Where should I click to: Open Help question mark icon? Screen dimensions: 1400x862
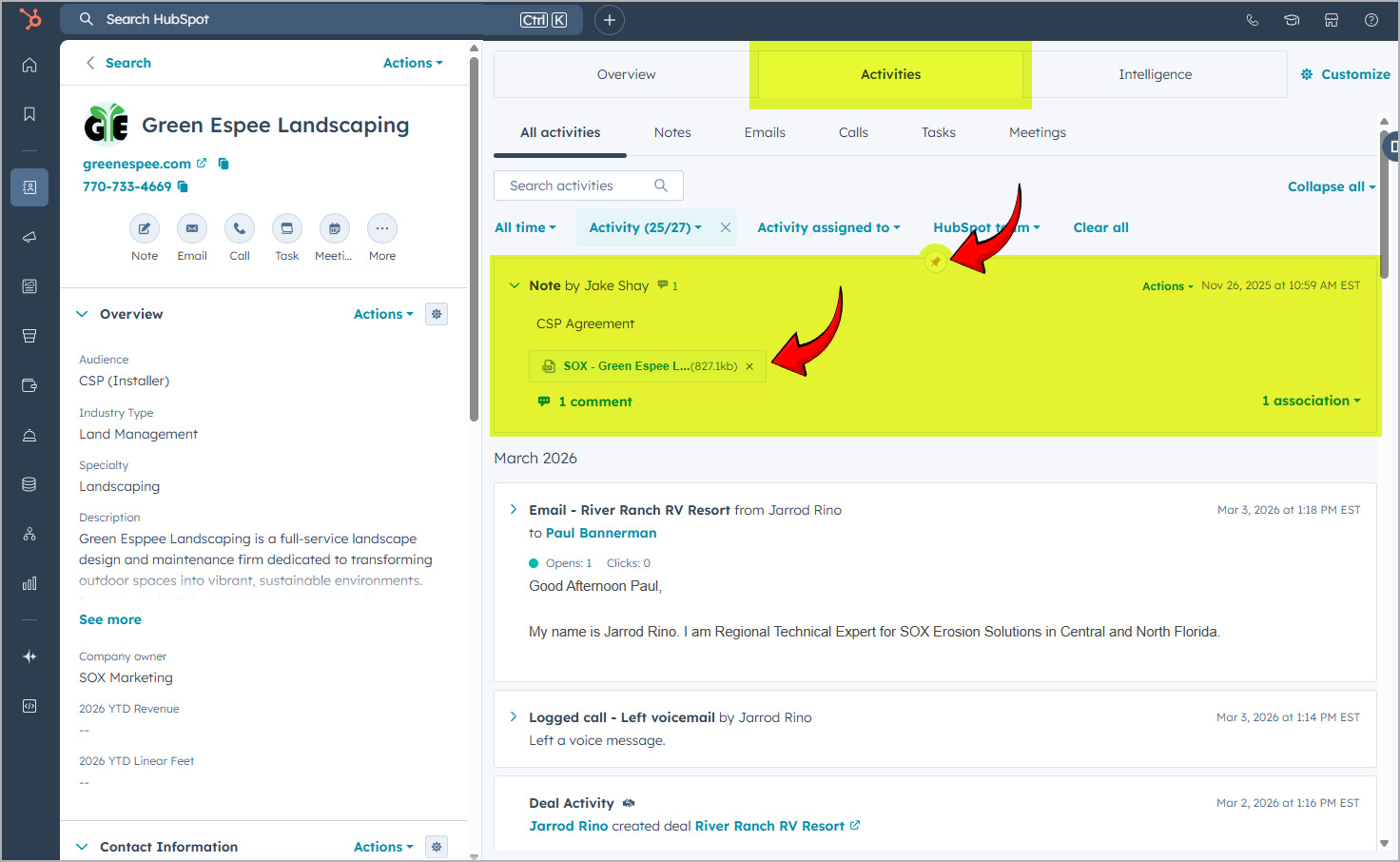tap(1371, 20)
